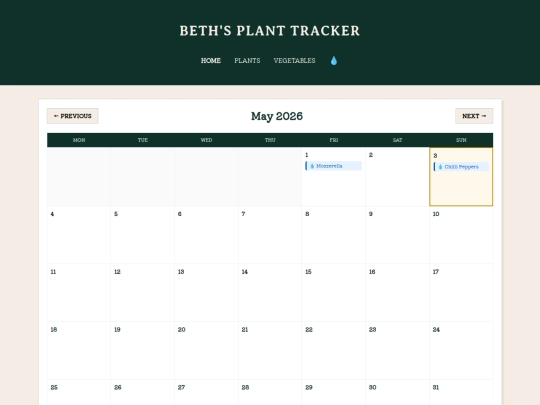This screenshot has width=540, height=405.
Task: Click the date number 31
Action: pyautogui.click(x=436, y=387)
